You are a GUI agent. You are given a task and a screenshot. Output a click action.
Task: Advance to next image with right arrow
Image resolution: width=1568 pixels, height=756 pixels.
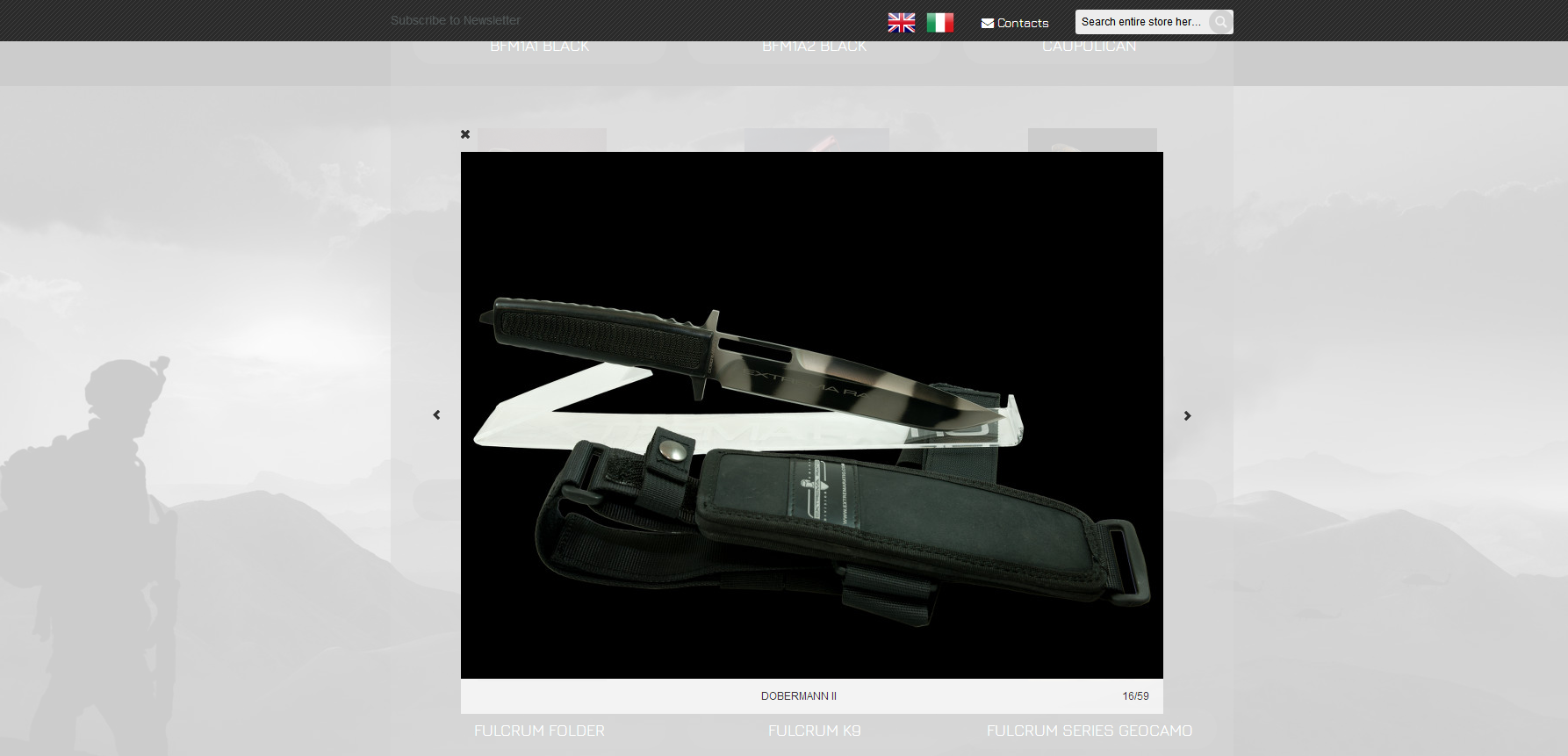point(1187,415)
